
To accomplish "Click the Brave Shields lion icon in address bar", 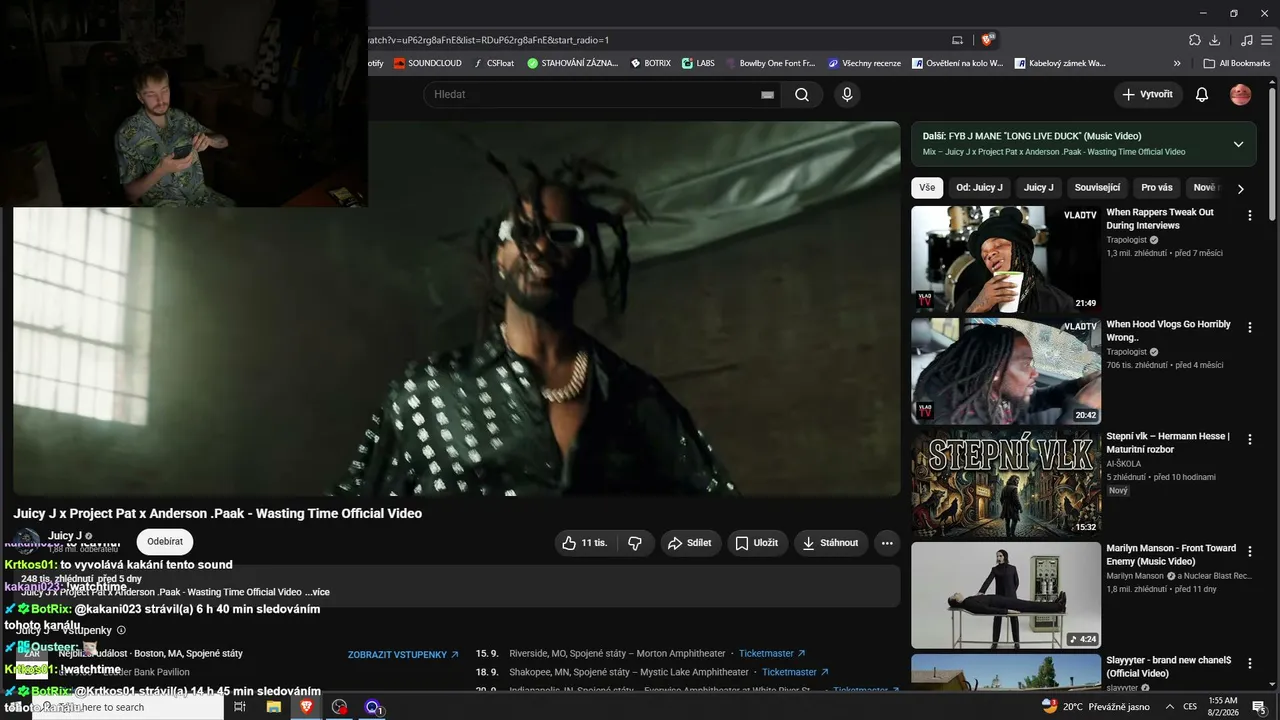I will 987,40.
